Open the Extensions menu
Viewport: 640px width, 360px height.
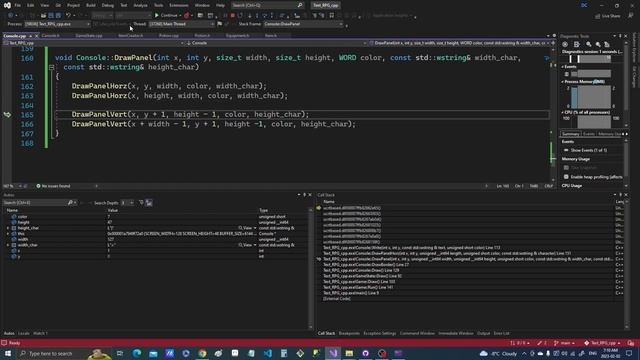point(179,5)
